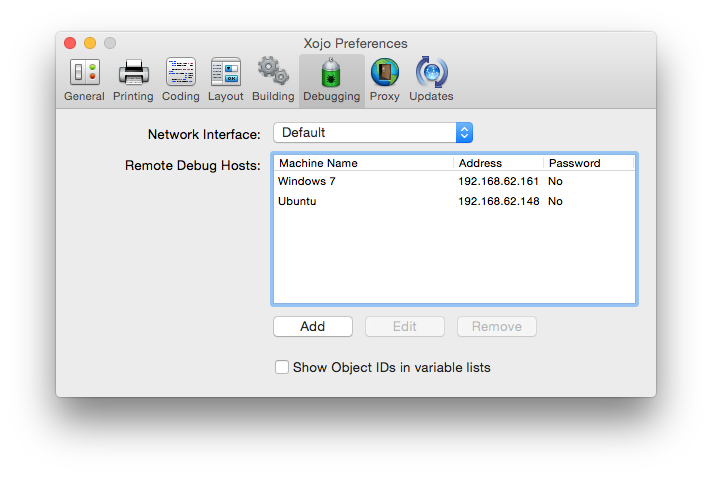Select the Ubuntu host row
Image resolution: width=712 pixels, height=477 pixels.
click(x=454, y=201)
